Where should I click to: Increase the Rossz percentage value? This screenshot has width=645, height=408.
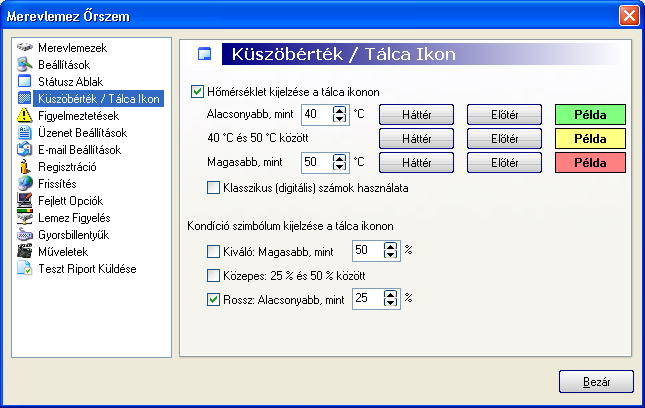390,294
